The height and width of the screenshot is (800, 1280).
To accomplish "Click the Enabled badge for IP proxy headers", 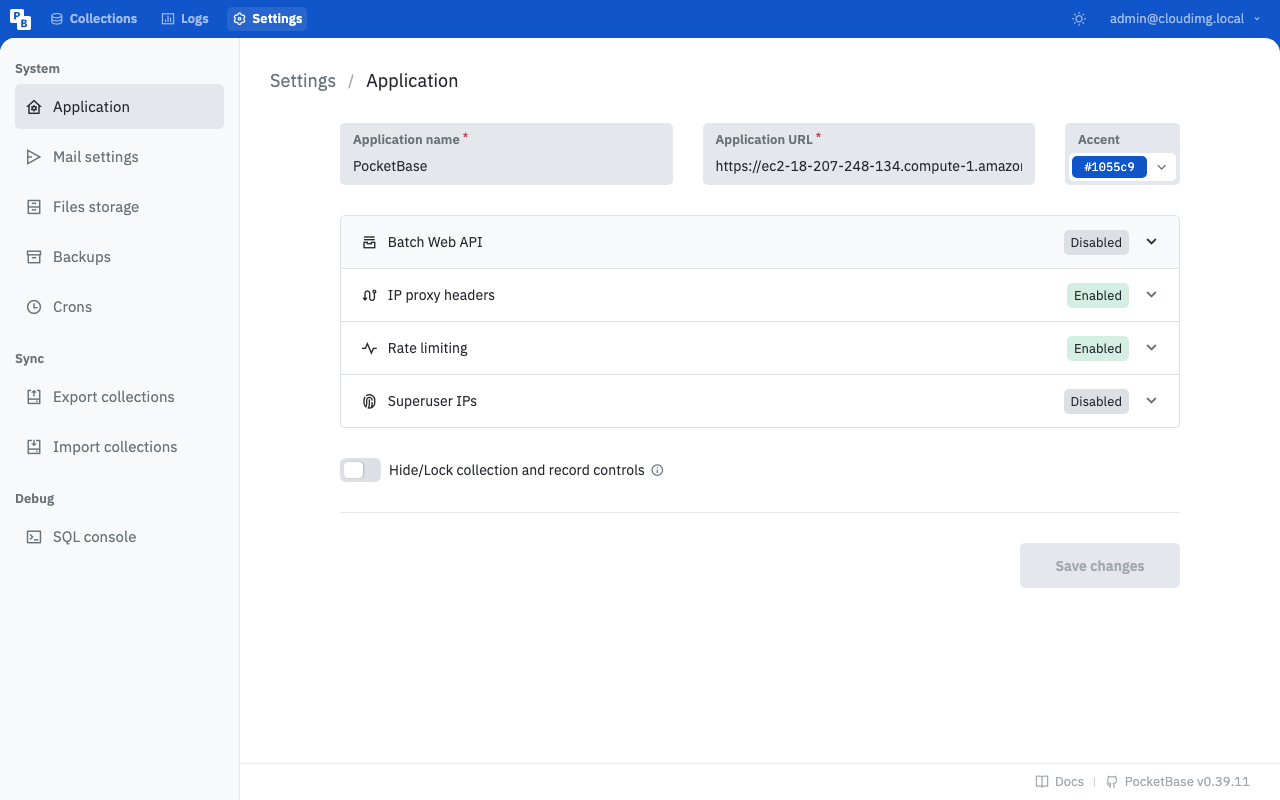I will [1098, 295].
